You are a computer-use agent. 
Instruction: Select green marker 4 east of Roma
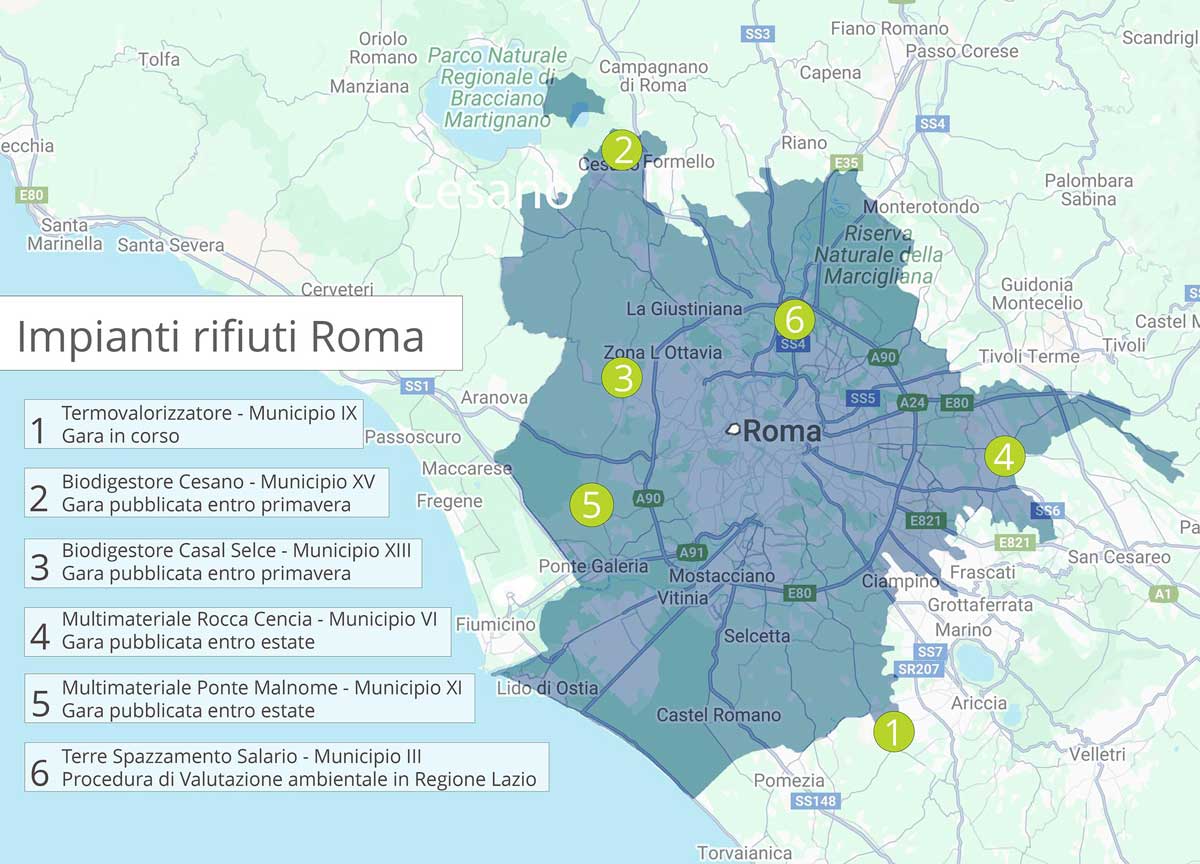pos(1004,456)
